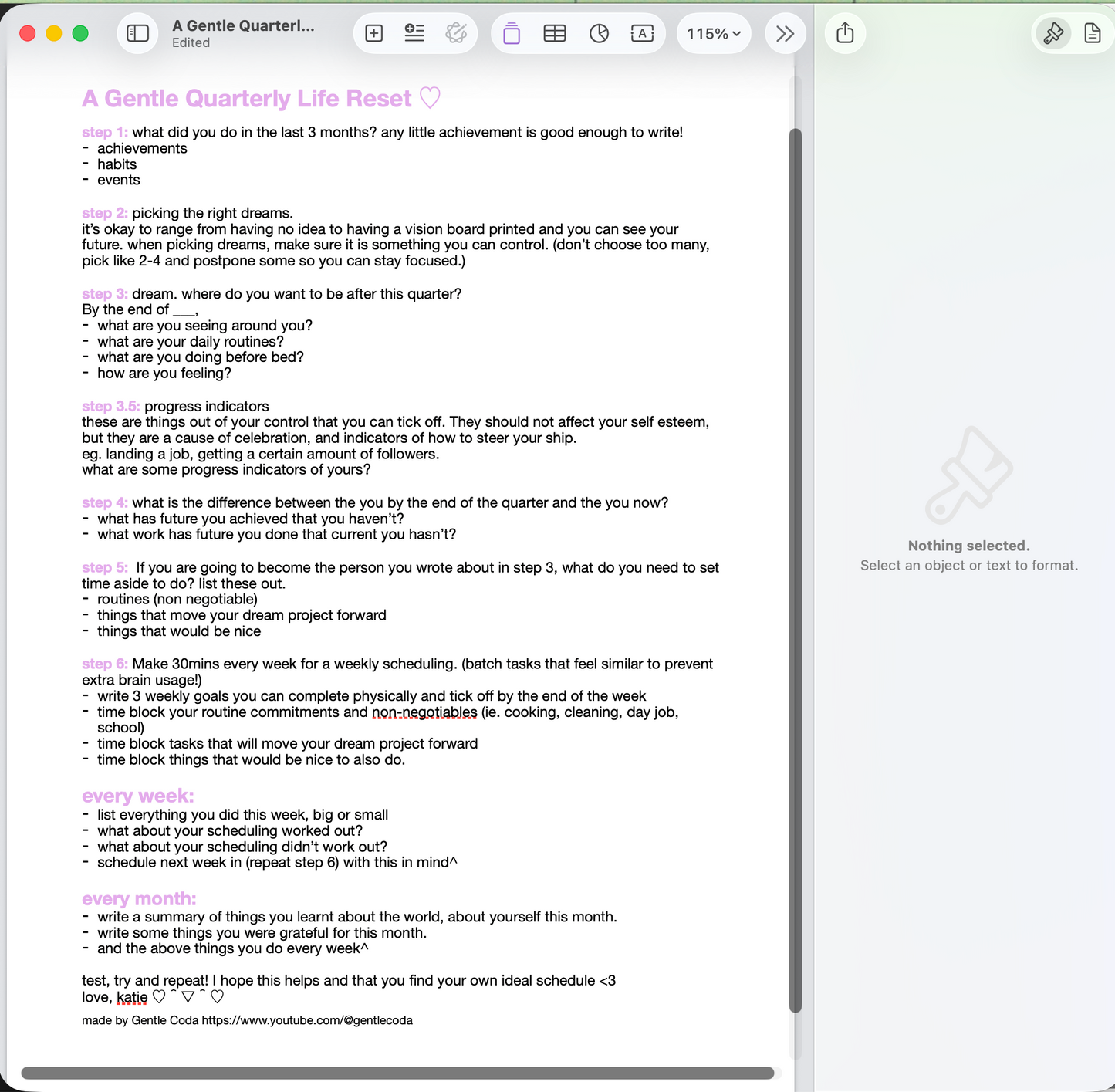
Task: Click the vertical scrollbar of the document
Action: tap(796, 570)
